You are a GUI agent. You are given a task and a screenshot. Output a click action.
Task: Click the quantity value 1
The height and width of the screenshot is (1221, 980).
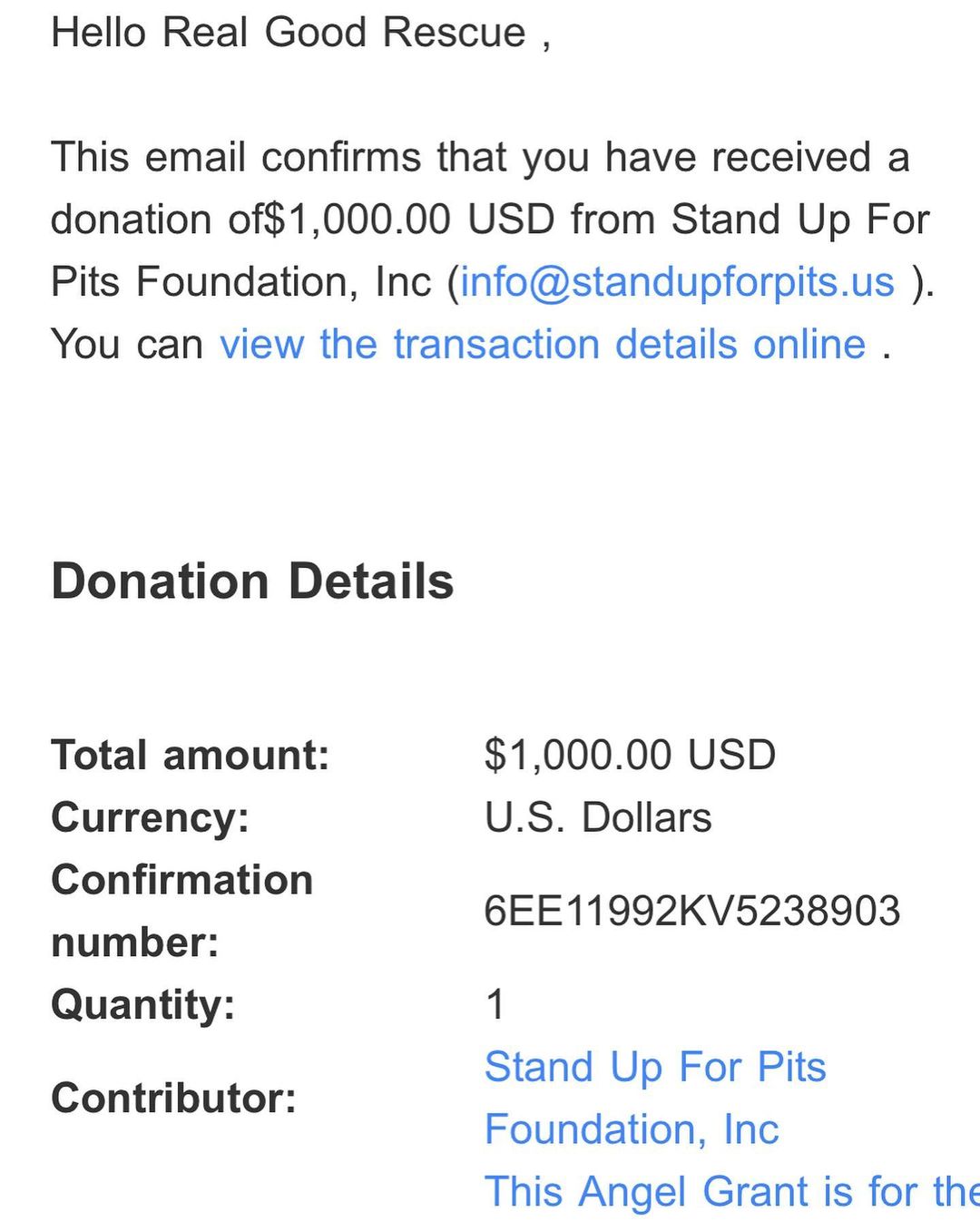(495, 1005)
